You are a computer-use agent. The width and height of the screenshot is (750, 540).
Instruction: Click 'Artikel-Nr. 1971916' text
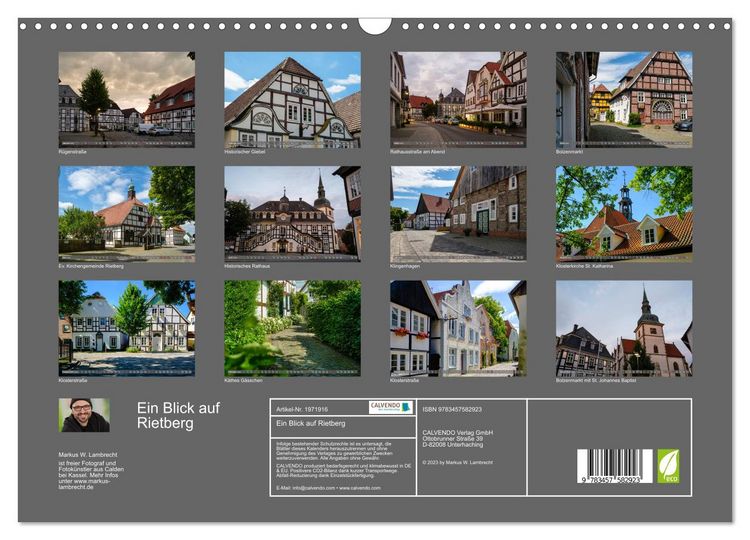point(302,409)
